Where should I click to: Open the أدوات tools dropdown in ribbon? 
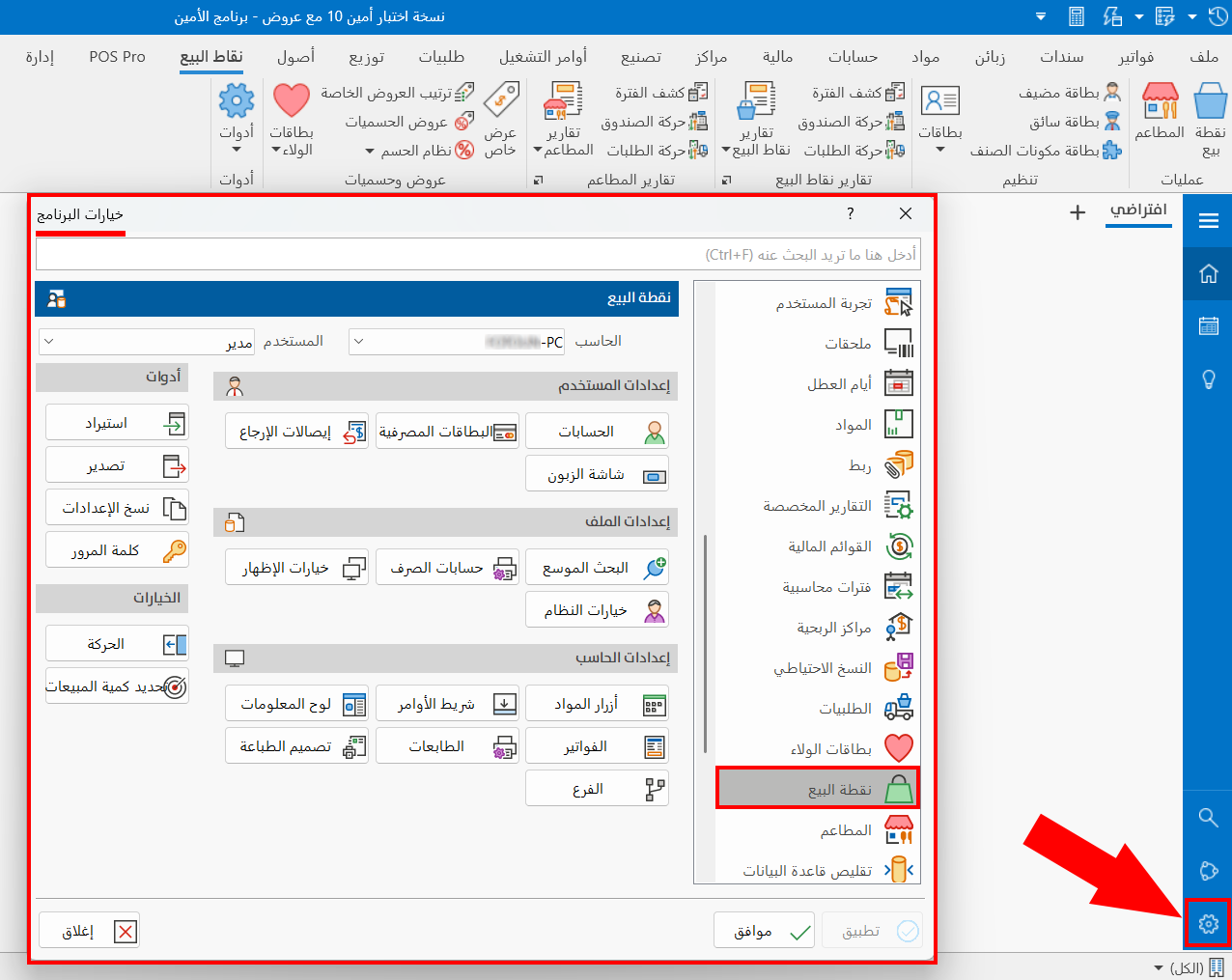tap(237, 120)
